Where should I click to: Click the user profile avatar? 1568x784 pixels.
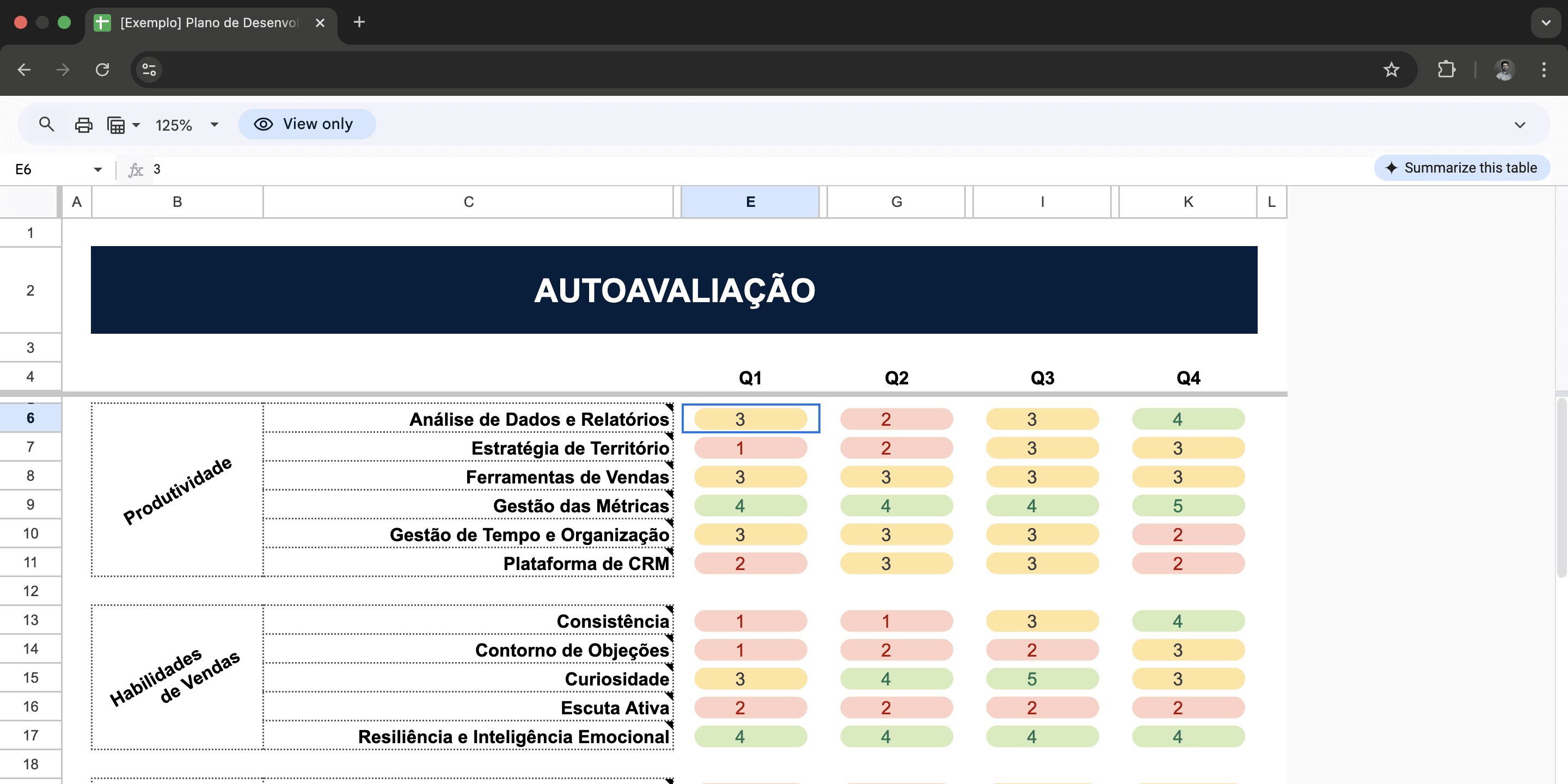pyautogui.click(x=1504, y=69)
